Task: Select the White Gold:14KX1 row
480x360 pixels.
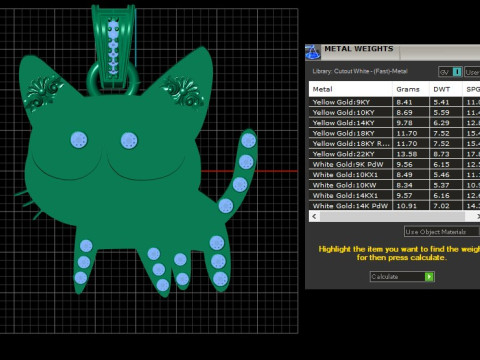Action: (394, 195)
